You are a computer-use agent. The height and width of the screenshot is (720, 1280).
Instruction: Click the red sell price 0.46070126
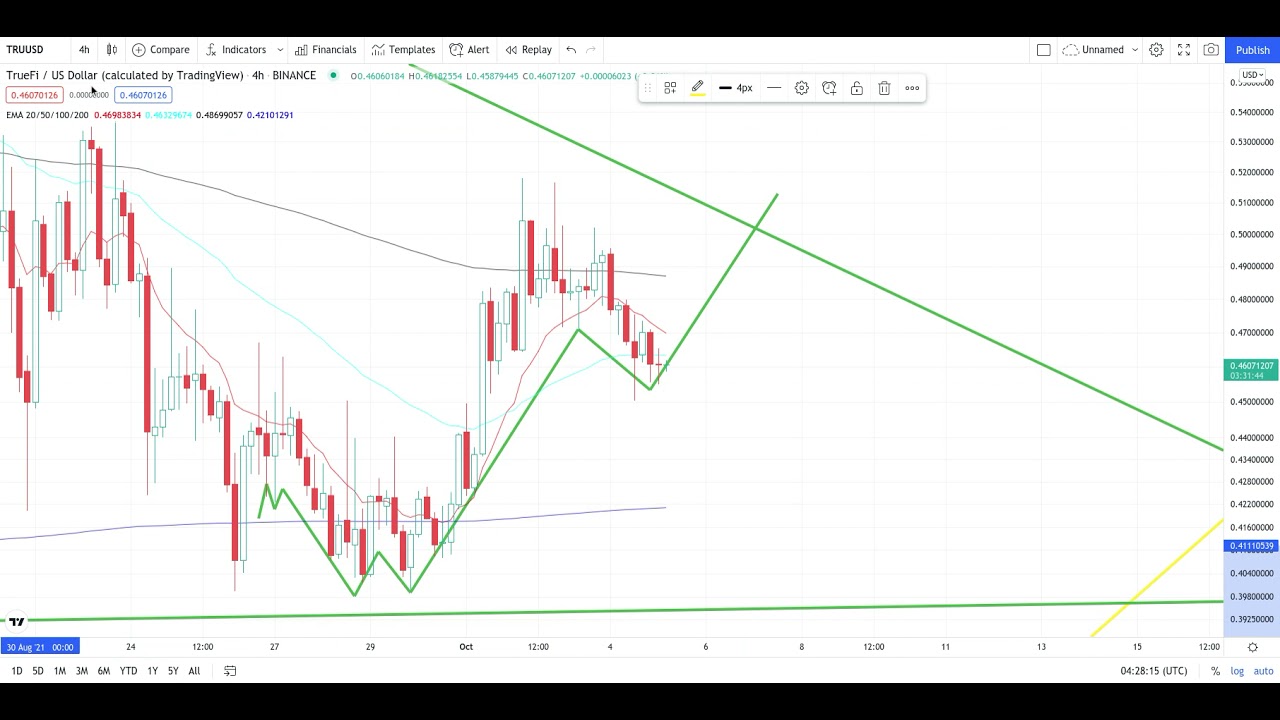35,95
